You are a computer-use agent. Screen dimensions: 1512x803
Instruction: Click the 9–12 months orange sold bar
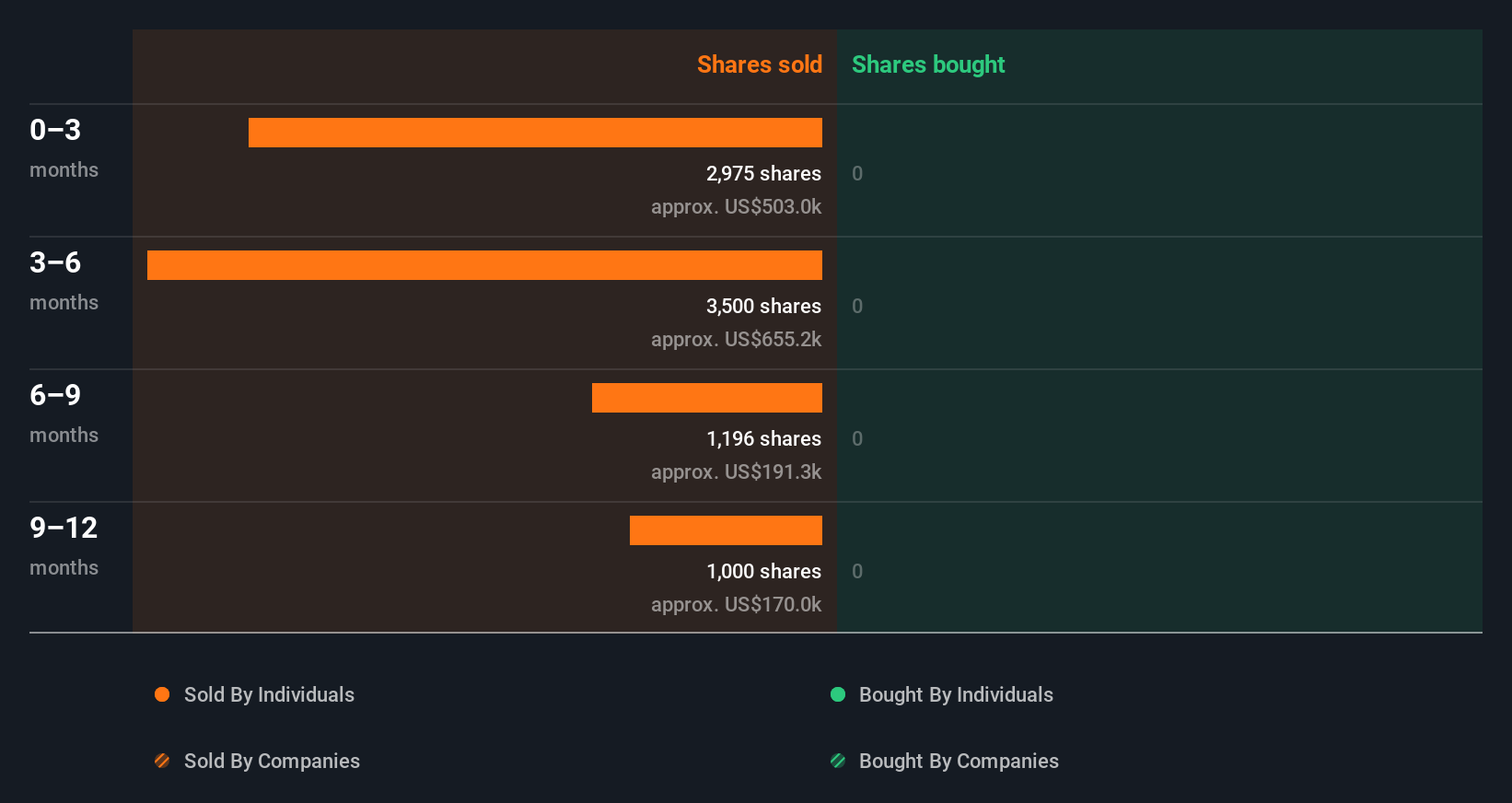[726, 530]
